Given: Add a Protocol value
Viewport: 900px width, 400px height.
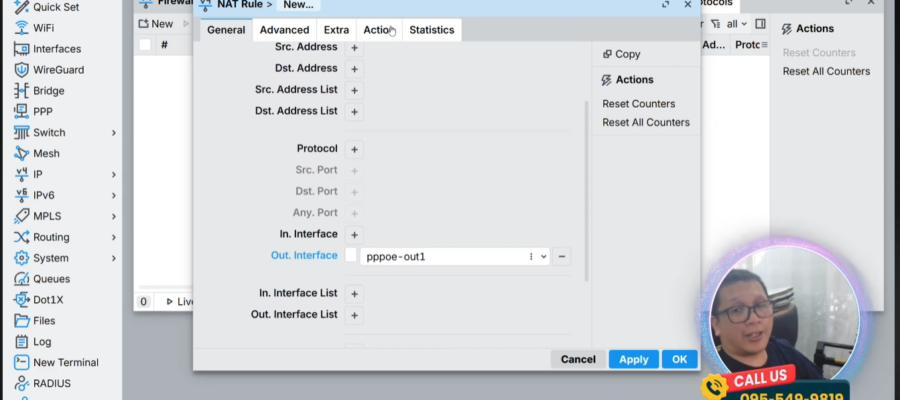Looking at the screenshot, I should tap(354, 150).
